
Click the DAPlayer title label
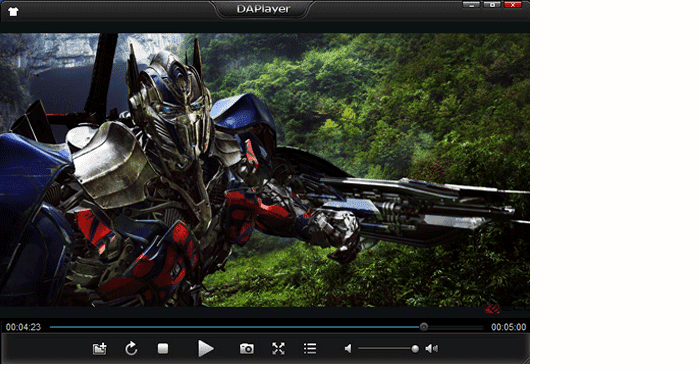[x=263, y=9]
